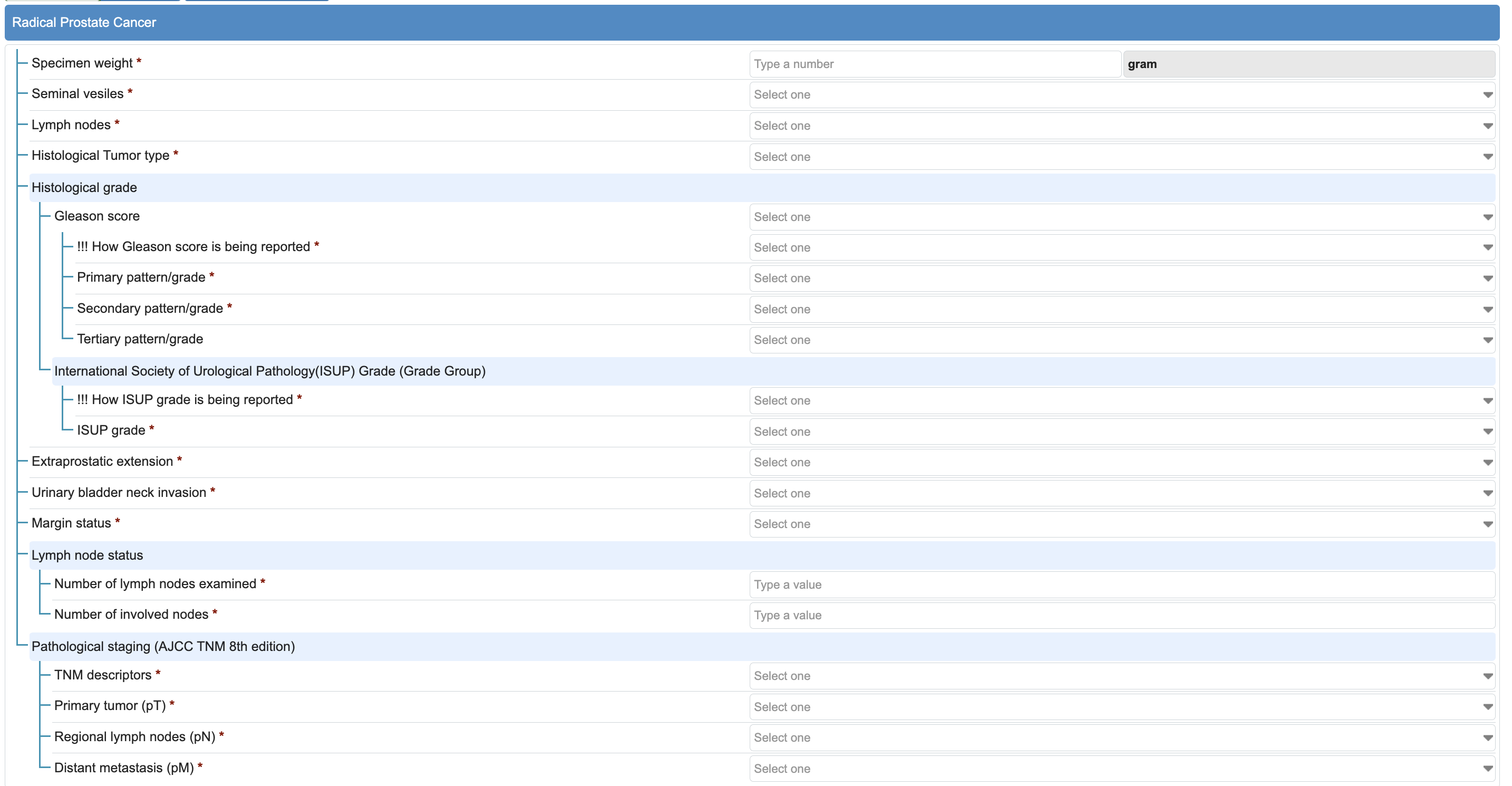Click the ISUP Grade Group section header
Viewport: 1512px width, 786px height.
270,371
